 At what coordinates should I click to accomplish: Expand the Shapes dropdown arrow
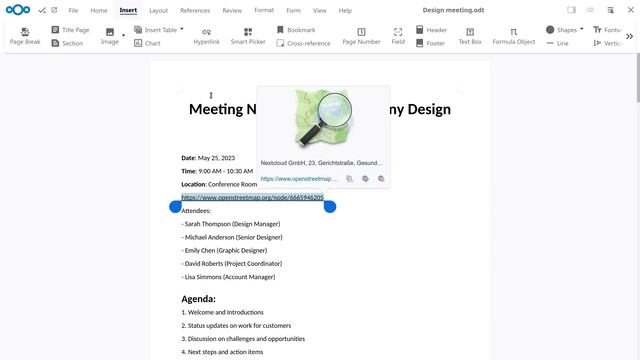pyautogui.click(x=582, y=29)
